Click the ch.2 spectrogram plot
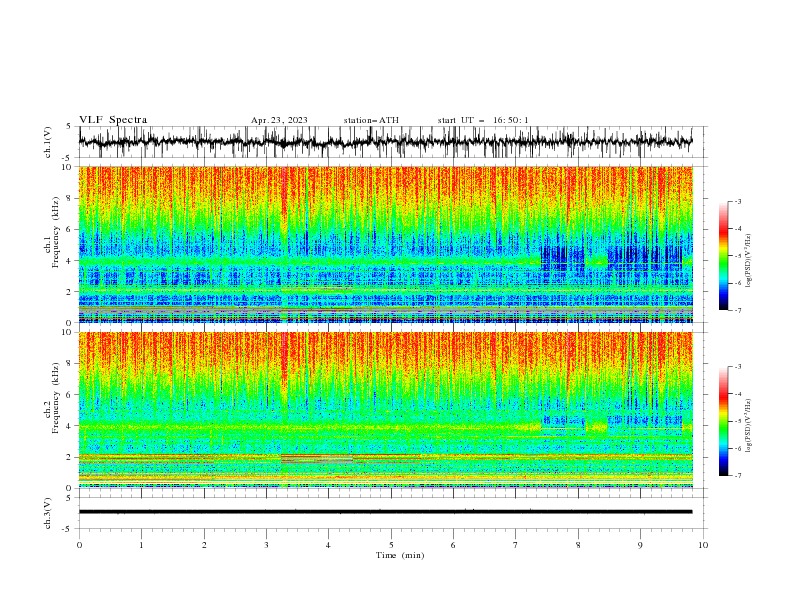 tap(386, 410)
